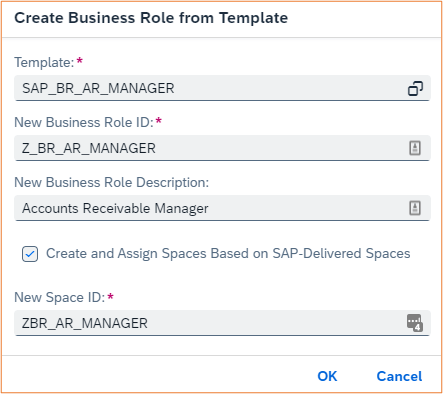This screenshot has width=443, height=394.
Task: Confirm the dialog with OK
Action: click(x=327, y=376)
